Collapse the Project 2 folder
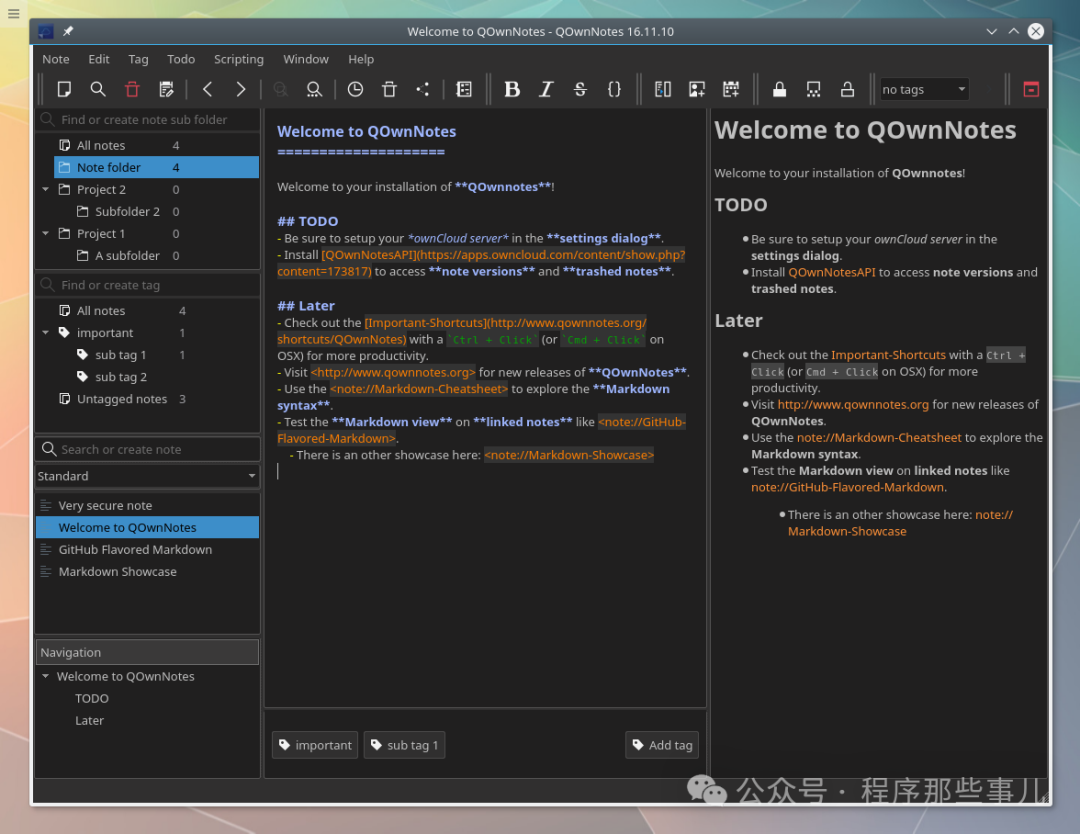 pos(45,189)
